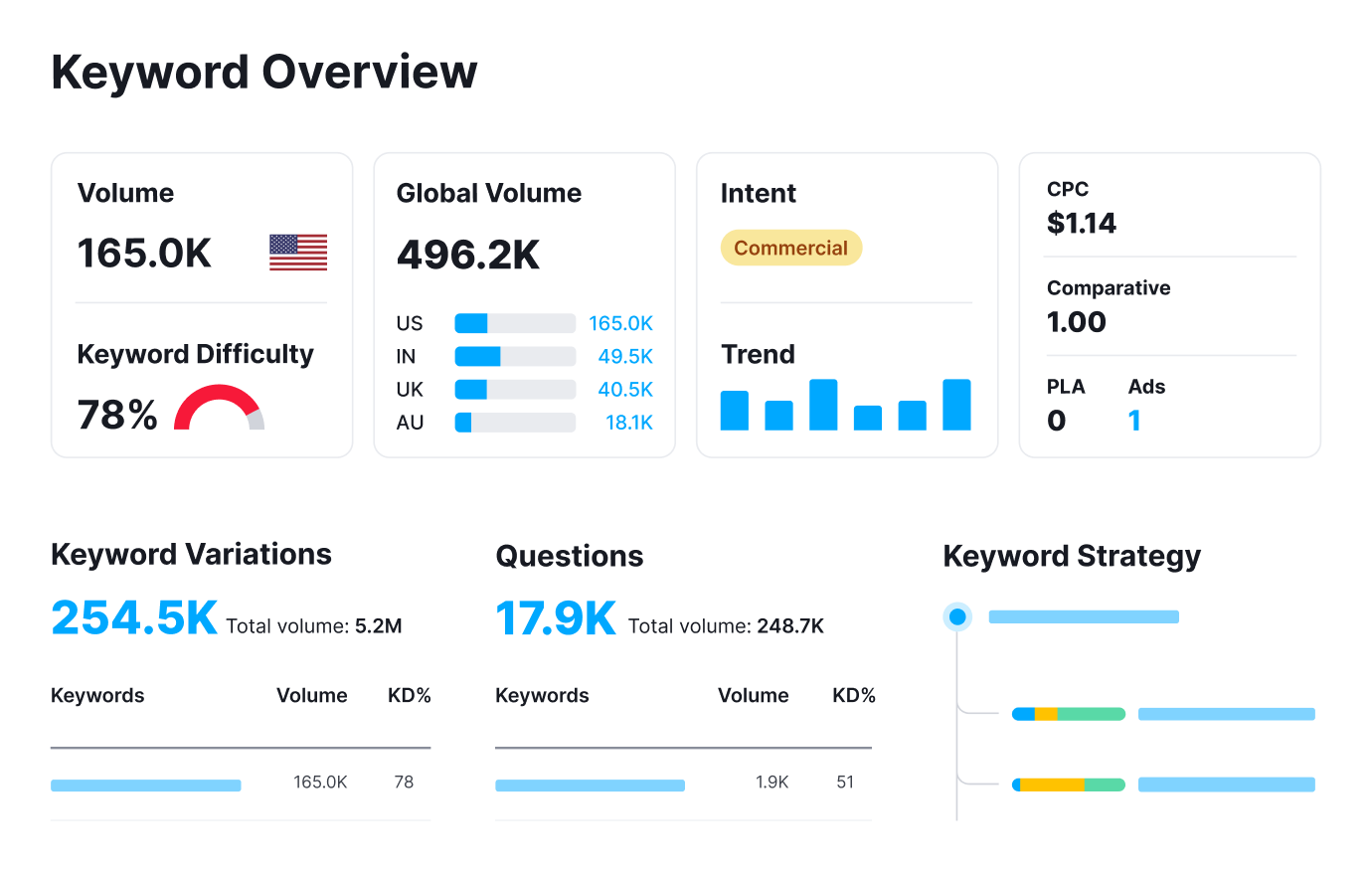Click the Trend bar chart
This screenshot has width=1372, height=871.
[844, 406]
